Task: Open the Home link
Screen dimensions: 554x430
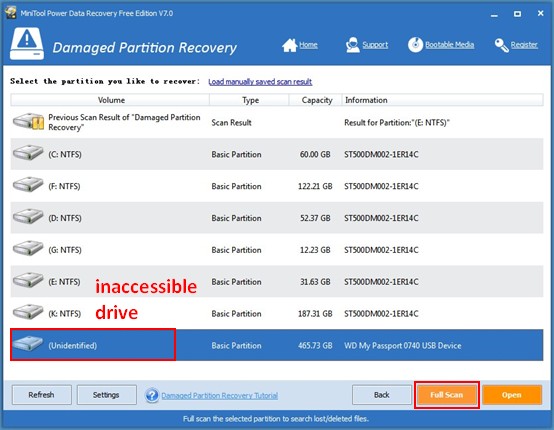Action: [x=308, y=45]
